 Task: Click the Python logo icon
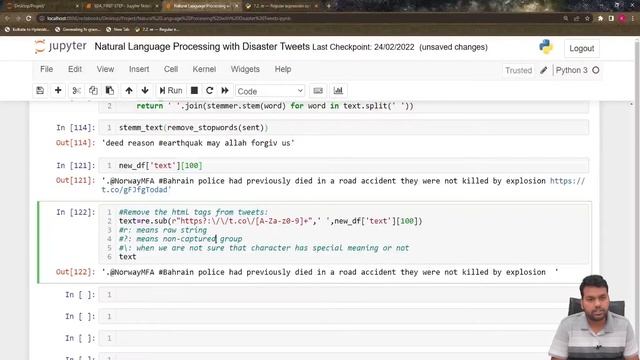tap(546, 47)
